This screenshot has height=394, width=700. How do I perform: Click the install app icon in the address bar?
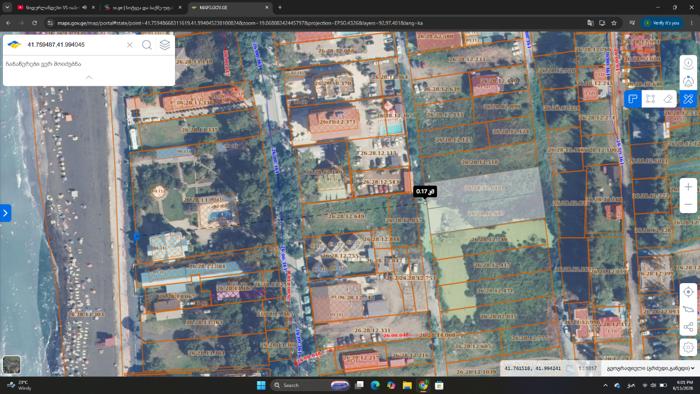(602, 23)
